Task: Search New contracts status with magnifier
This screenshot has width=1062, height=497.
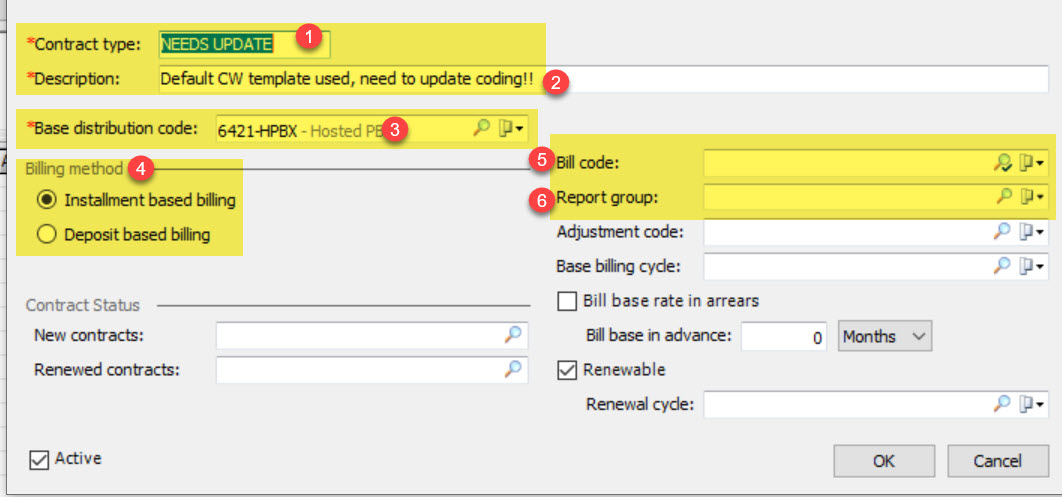Action: 513,335
